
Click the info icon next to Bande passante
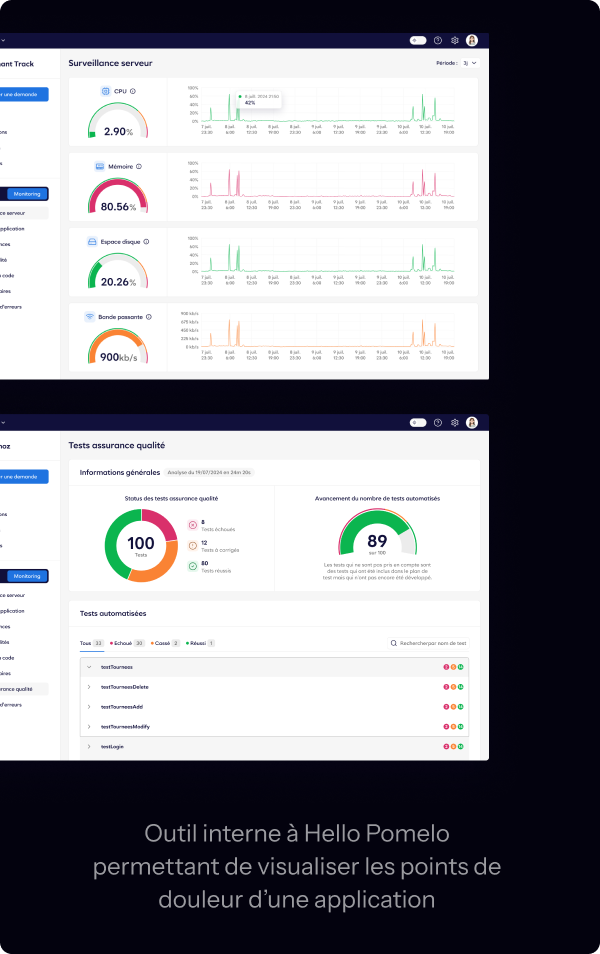(148, 316)
